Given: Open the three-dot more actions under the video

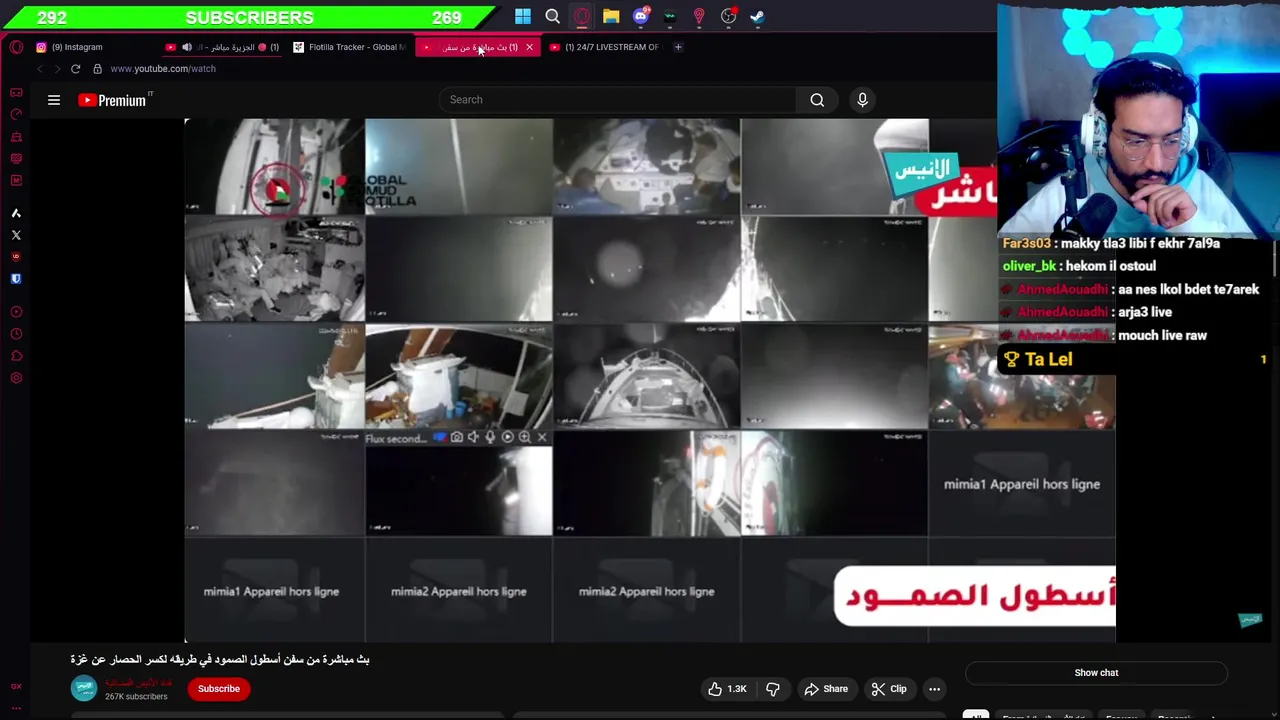Looking at the screenshot, I should point(934,688).
